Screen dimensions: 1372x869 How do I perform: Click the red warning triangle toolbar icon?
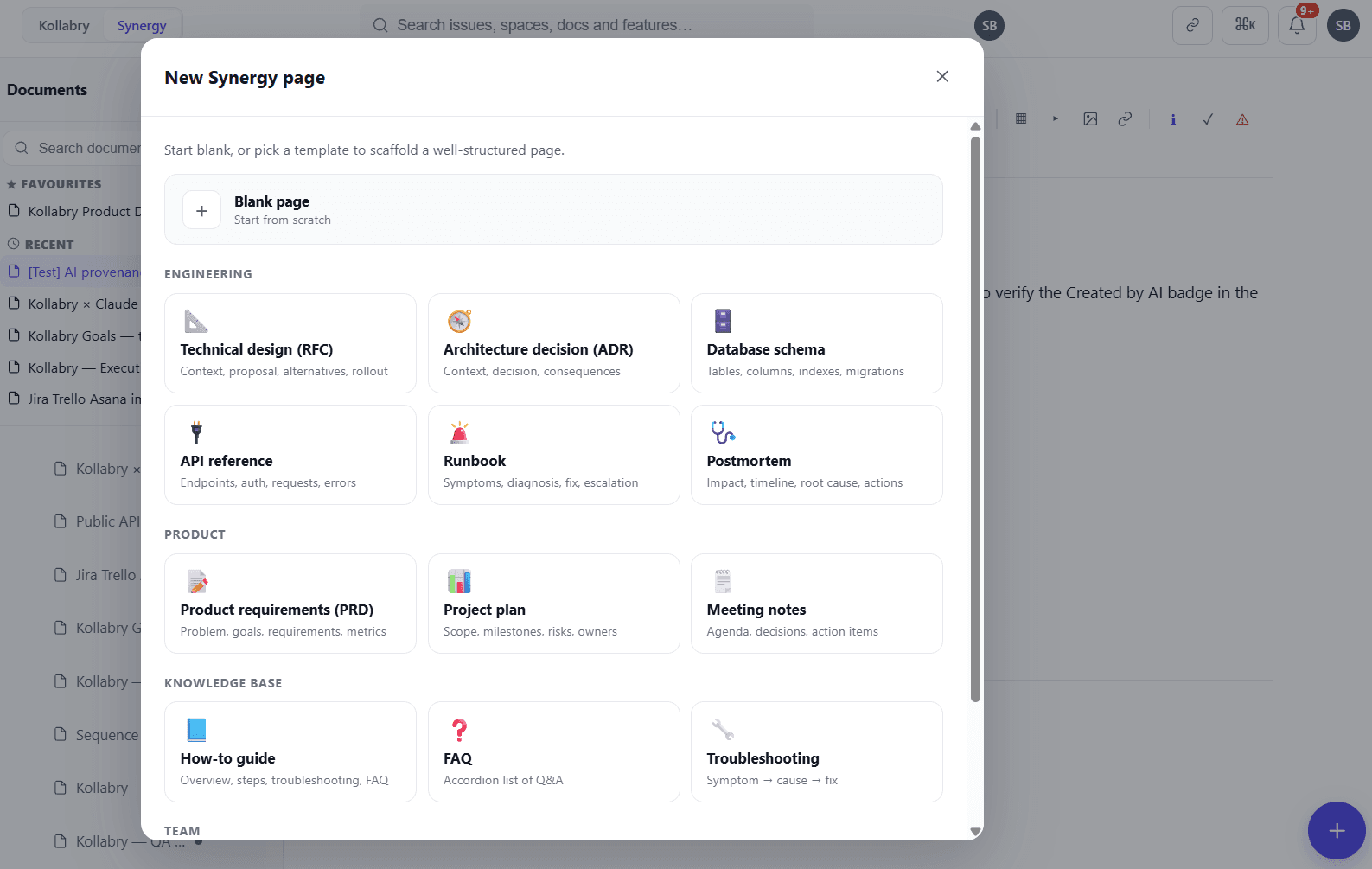pos(1242,119)
